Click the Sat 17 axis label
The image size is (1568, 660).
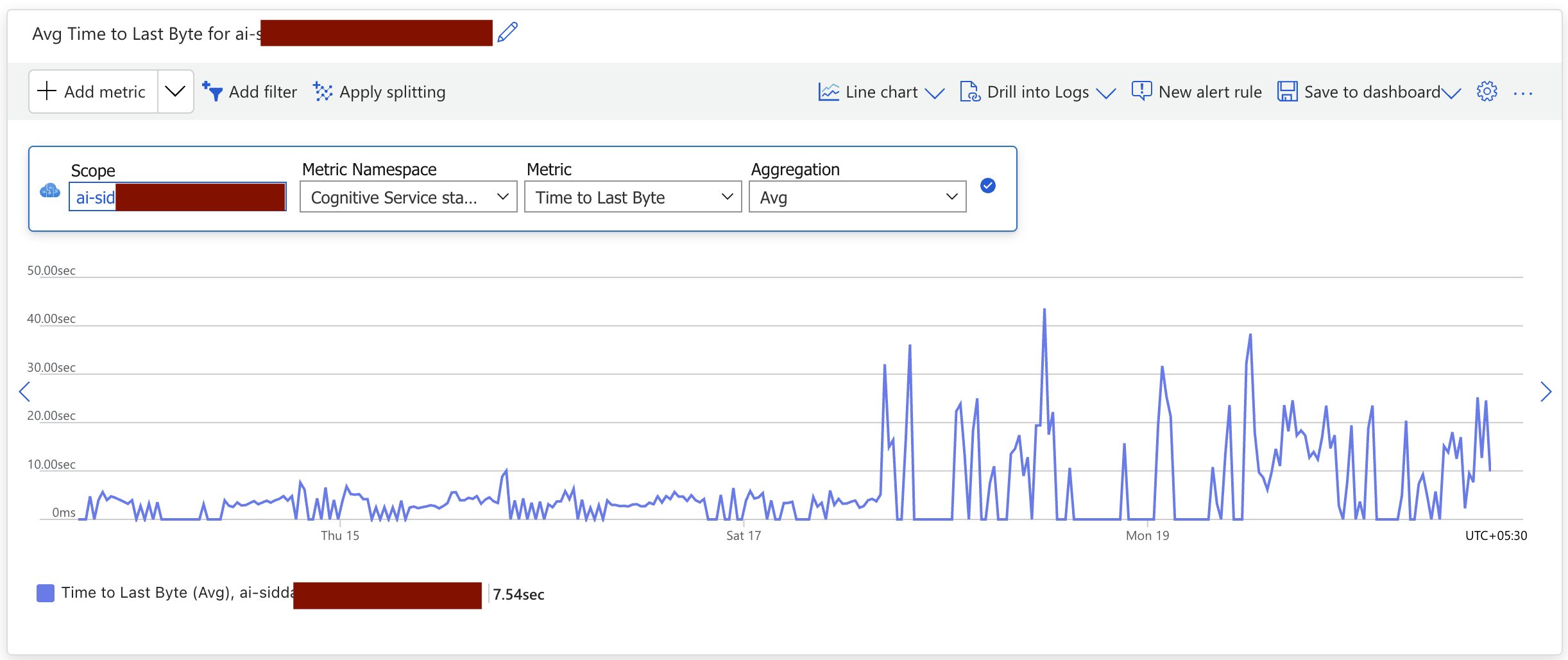click(x=744, y=535)
